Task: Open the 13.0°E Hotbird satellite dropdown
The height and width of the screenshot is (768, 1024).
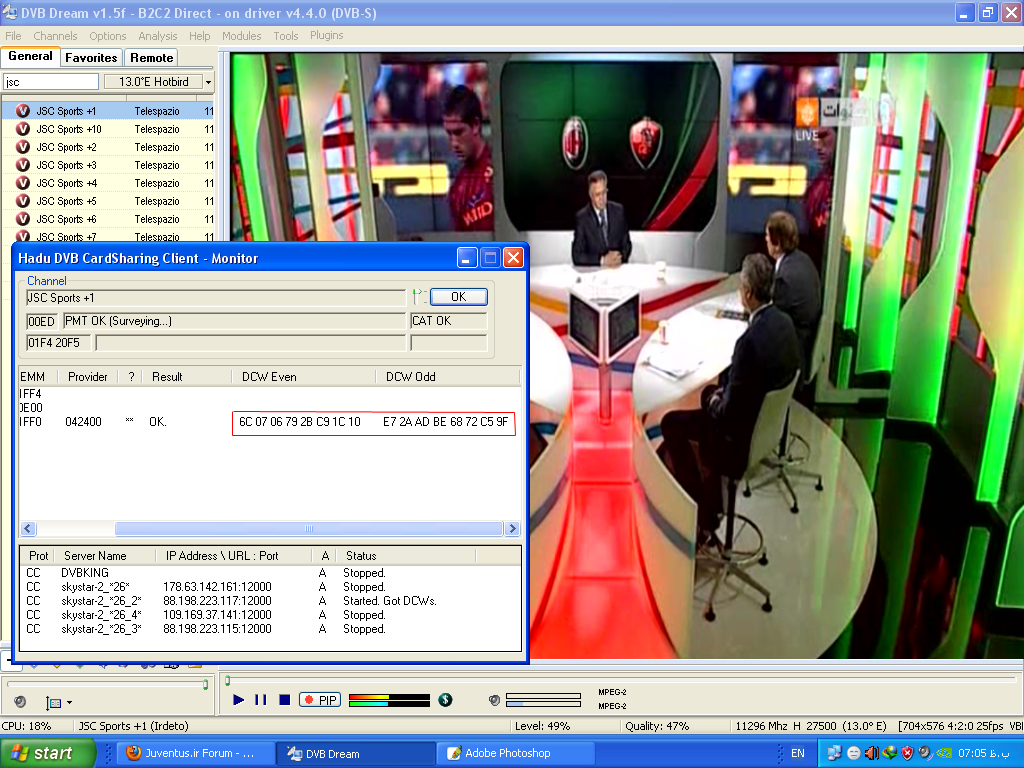Action: tap(159, 82)
